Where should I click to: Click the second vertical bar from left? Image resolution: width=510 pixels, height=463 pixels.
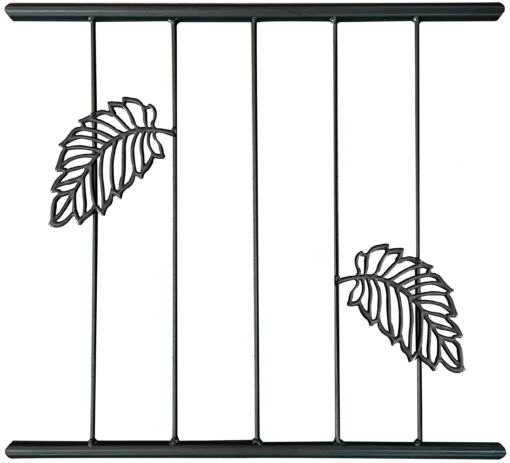[x=174, y=231]
